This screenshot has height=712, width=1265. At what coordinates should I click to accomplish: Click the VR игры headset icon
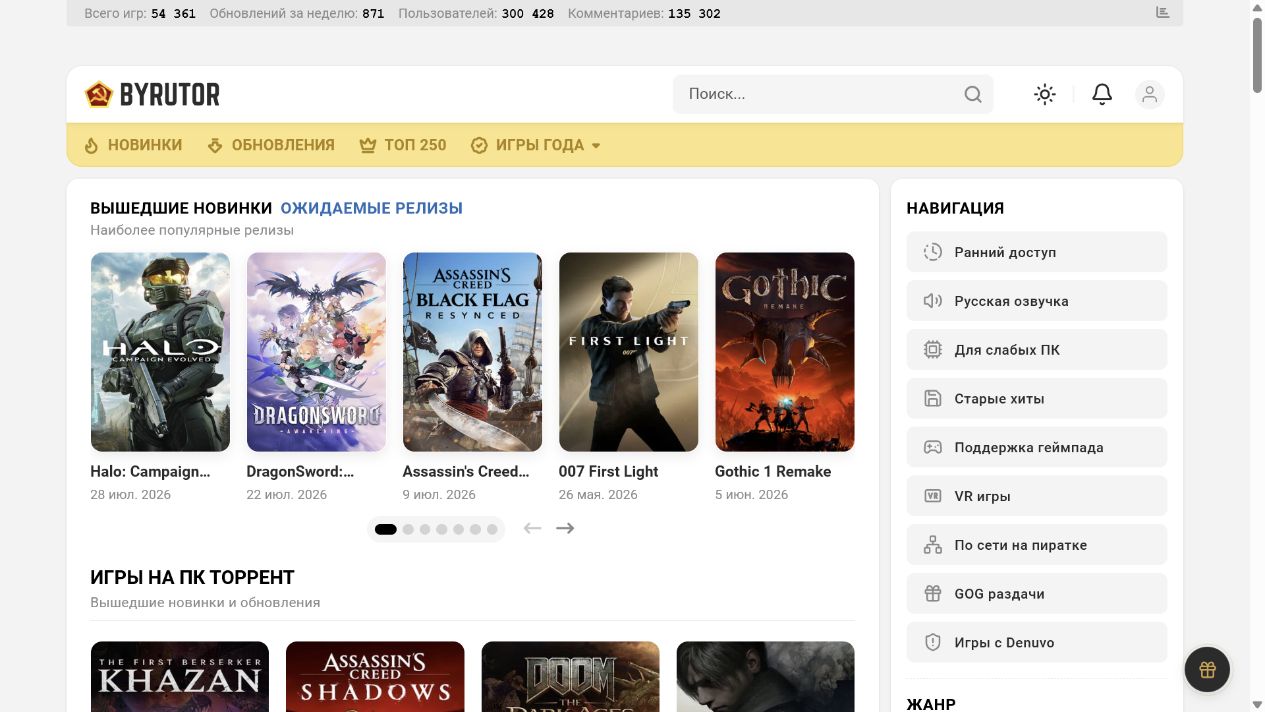933,496
